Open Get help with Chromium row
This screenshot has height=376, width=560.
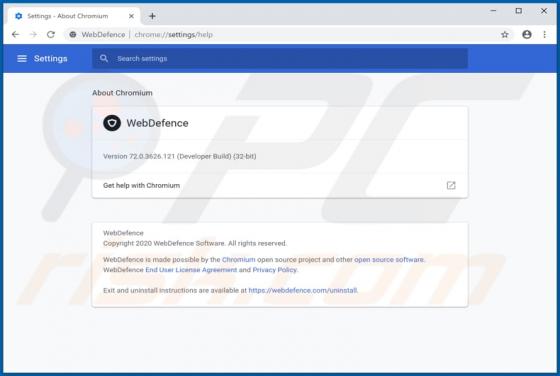click(x=280, y=185)
